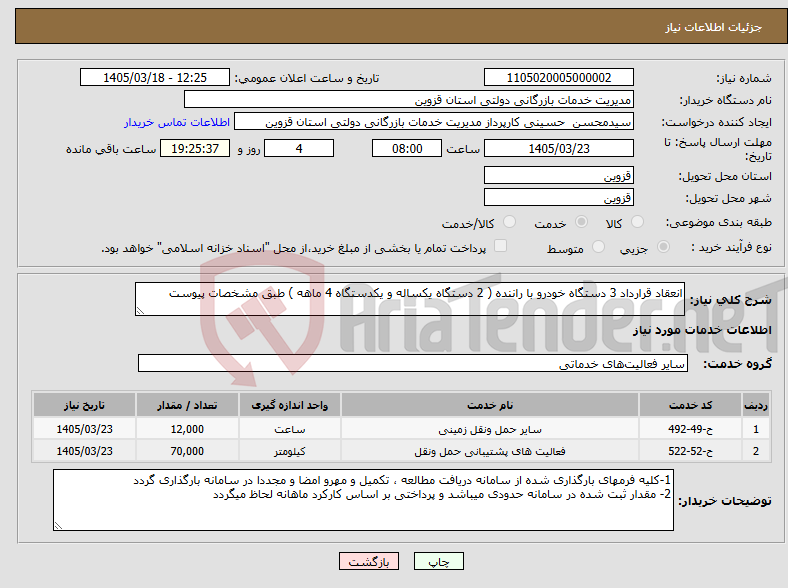Click the announcement date field 1405/03/18 - 12:25
The width and height of the screenshot is (788, 588).
click(x=155, y=77)
